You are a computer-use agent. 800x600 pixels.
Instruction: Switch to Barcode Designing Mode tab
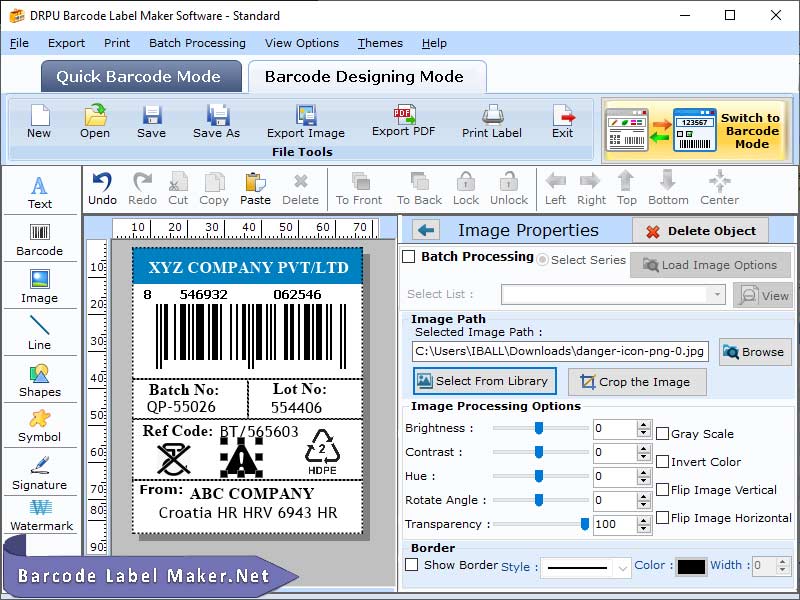tap(367, 77)
